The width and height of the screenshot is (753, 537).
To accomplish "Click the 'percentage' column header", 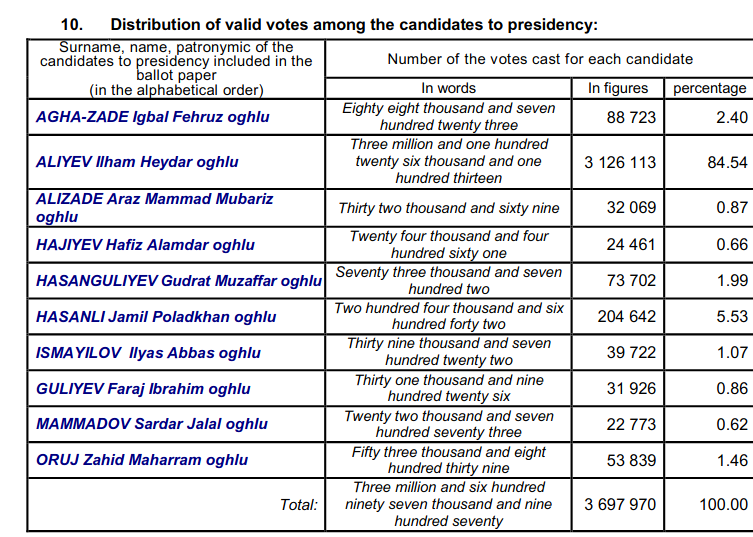I will point(710,88).
